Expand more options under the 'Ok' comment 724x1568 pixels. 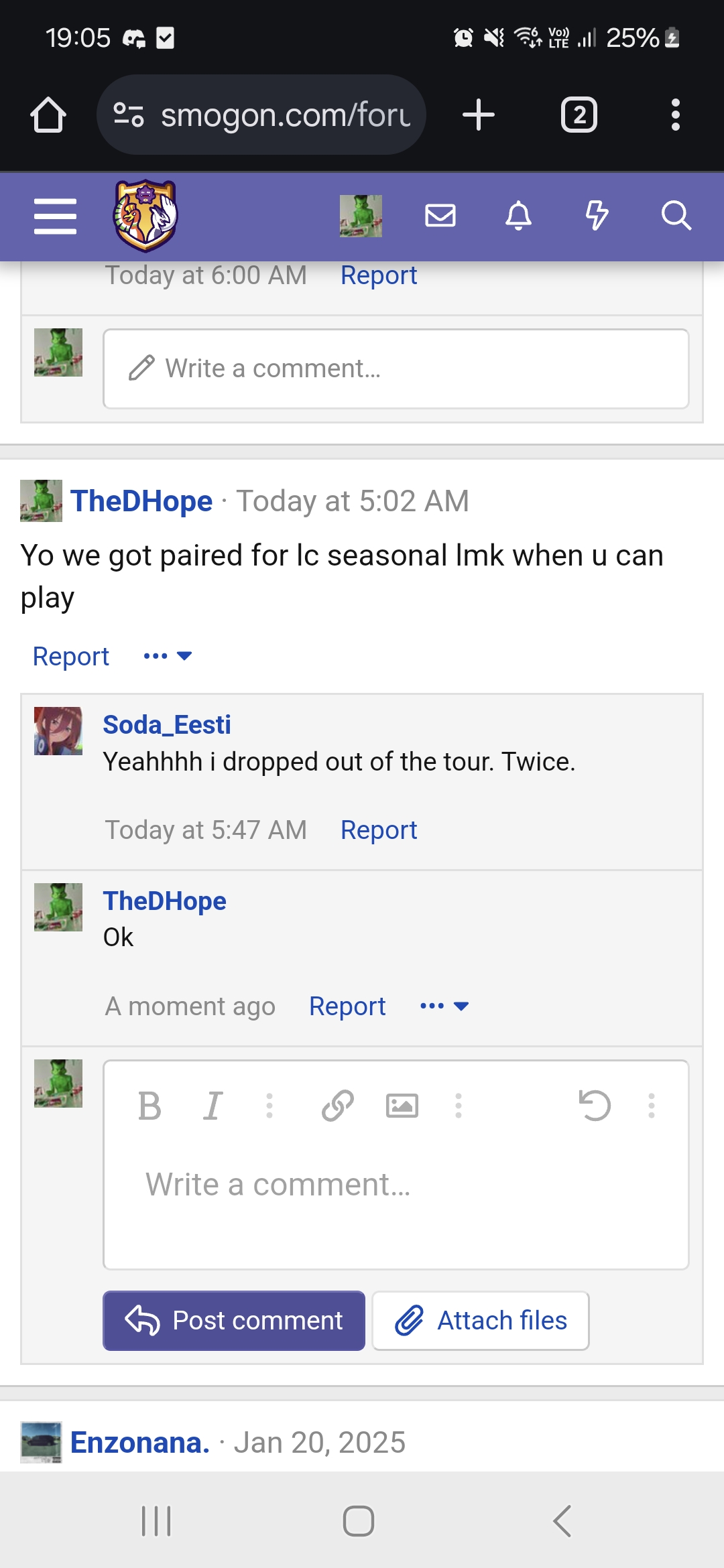(x=444, y=1006)
